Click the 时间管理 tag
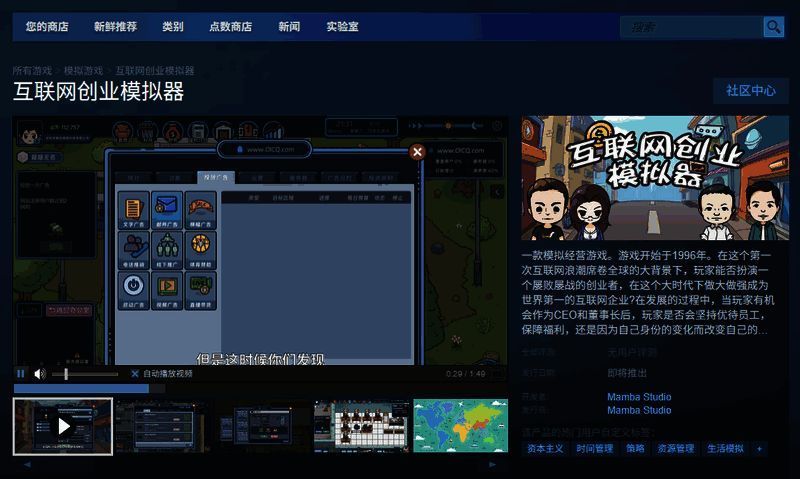 pos(594,448)
